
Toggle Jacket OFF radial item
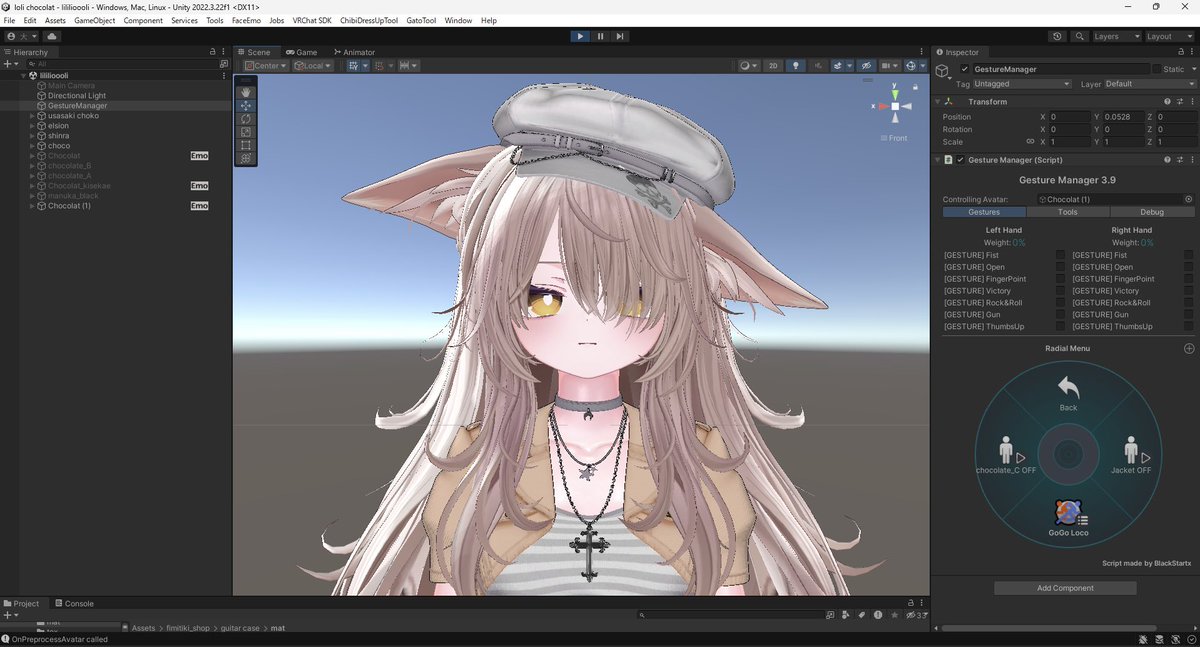pyautogui.click(x=1131, y=455)
